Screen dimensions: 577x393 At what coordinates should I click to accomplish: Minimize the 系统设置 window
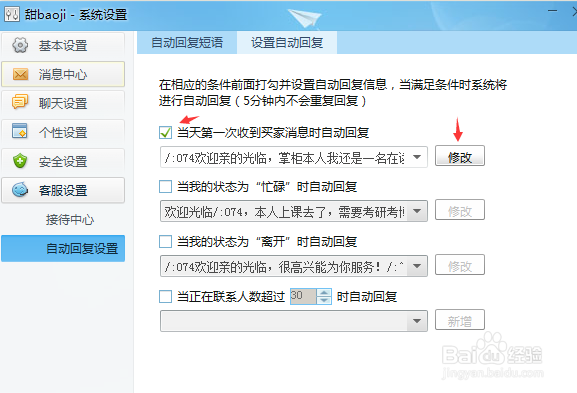click(552, 11)
